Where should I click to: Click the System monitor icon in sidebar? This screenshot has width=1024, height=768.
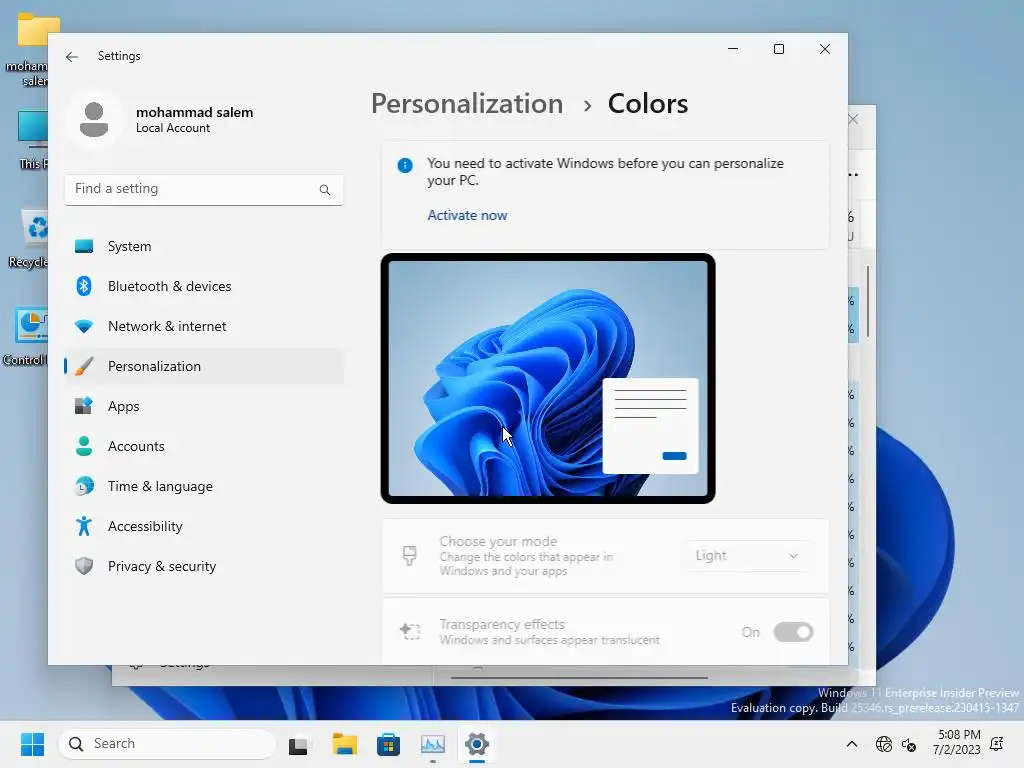(x=84, y=246)
